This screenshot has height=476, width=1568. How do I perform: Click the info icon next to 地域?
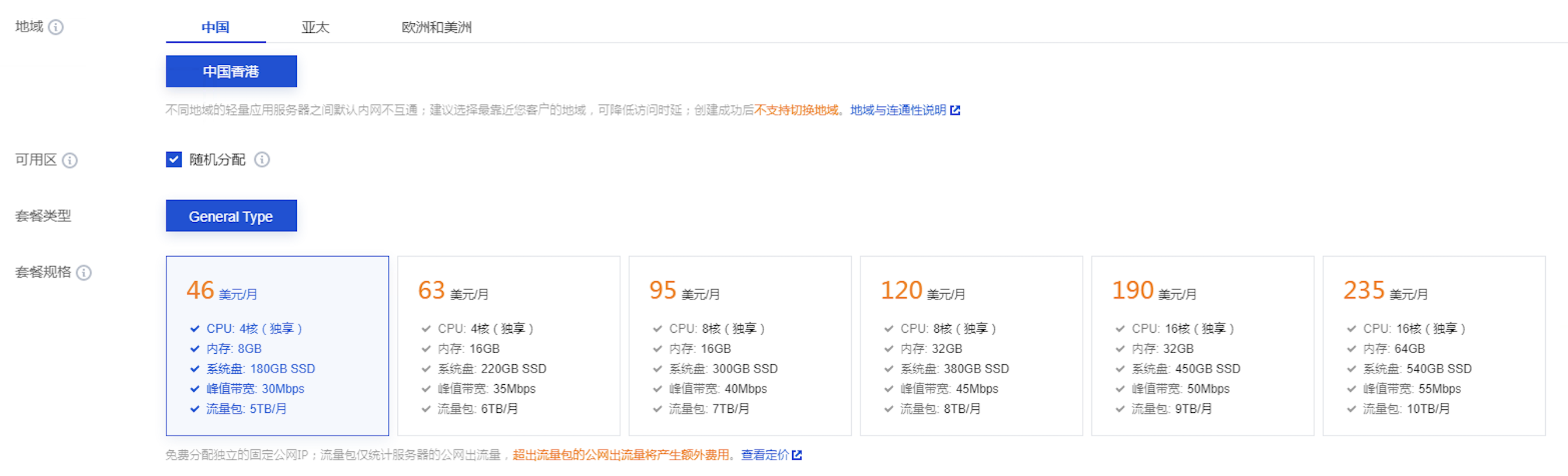(x=55, y=27)
